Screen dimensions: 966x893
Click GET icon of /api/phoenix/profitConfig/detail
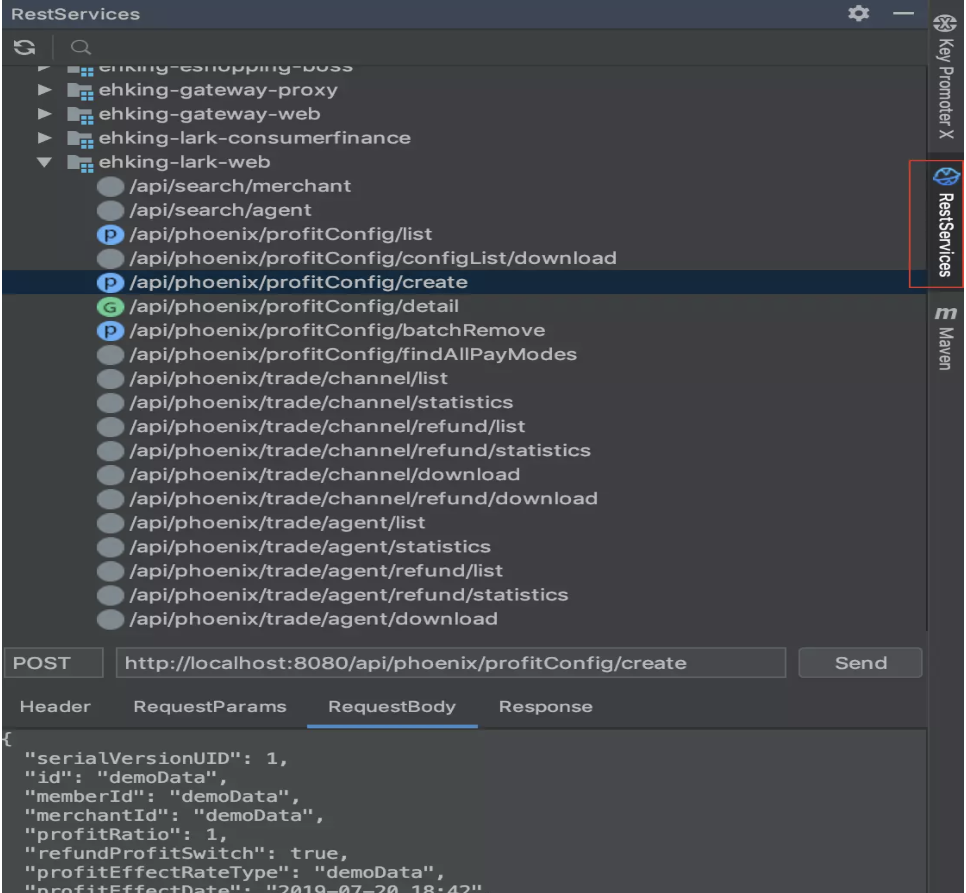point(110,307)
